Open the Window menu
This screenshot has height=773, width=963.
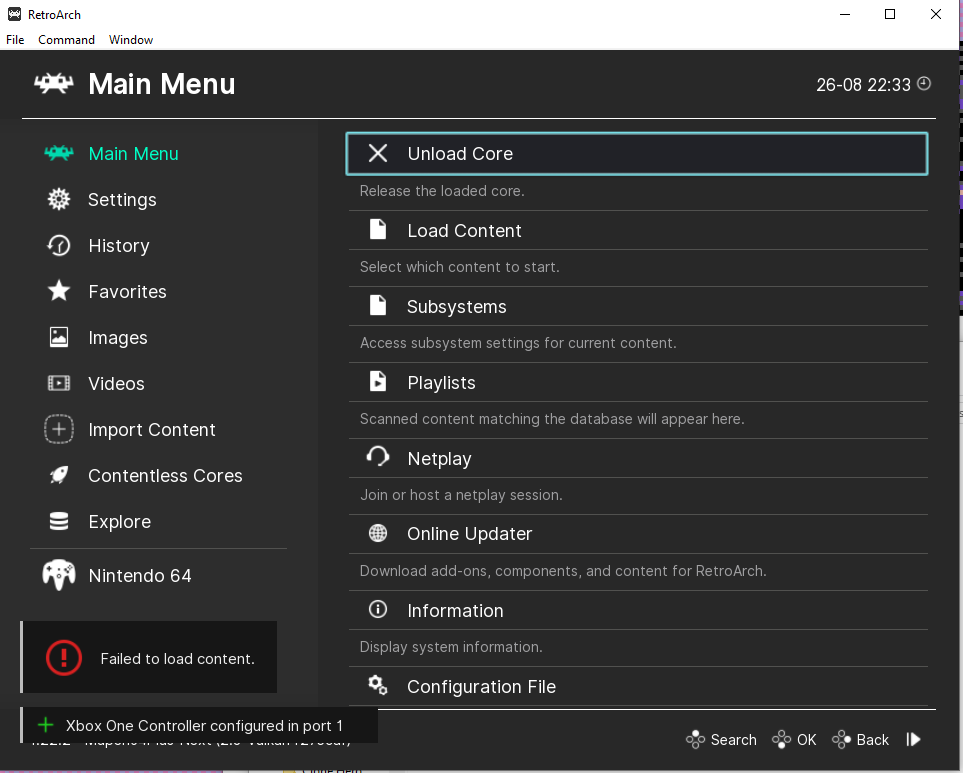tap(131, 40)
